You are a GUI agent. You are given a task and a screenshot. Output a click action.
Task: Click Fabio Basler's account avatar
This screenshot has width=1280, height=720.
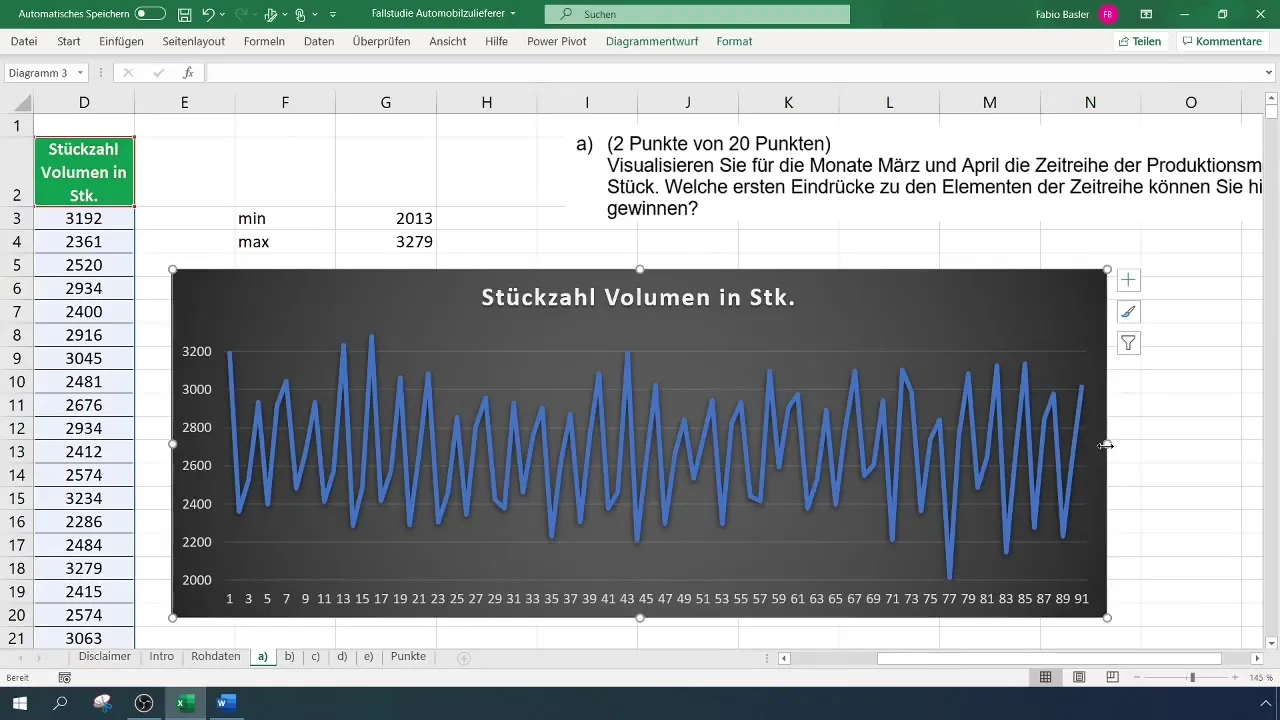pos(1108,15)
